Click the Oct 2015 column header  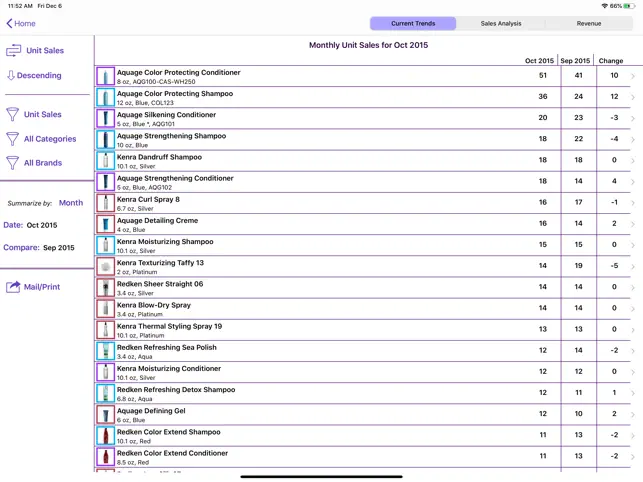(x=539, y=61)
